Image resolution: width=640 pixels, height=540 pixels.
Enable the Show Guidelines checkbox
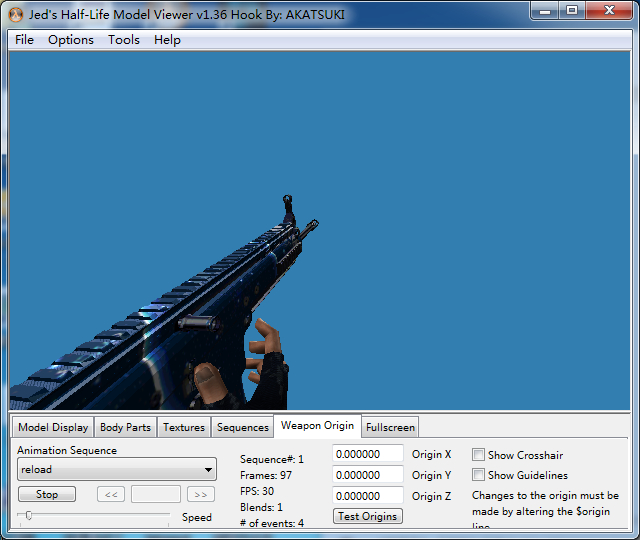tap(478, 475)
